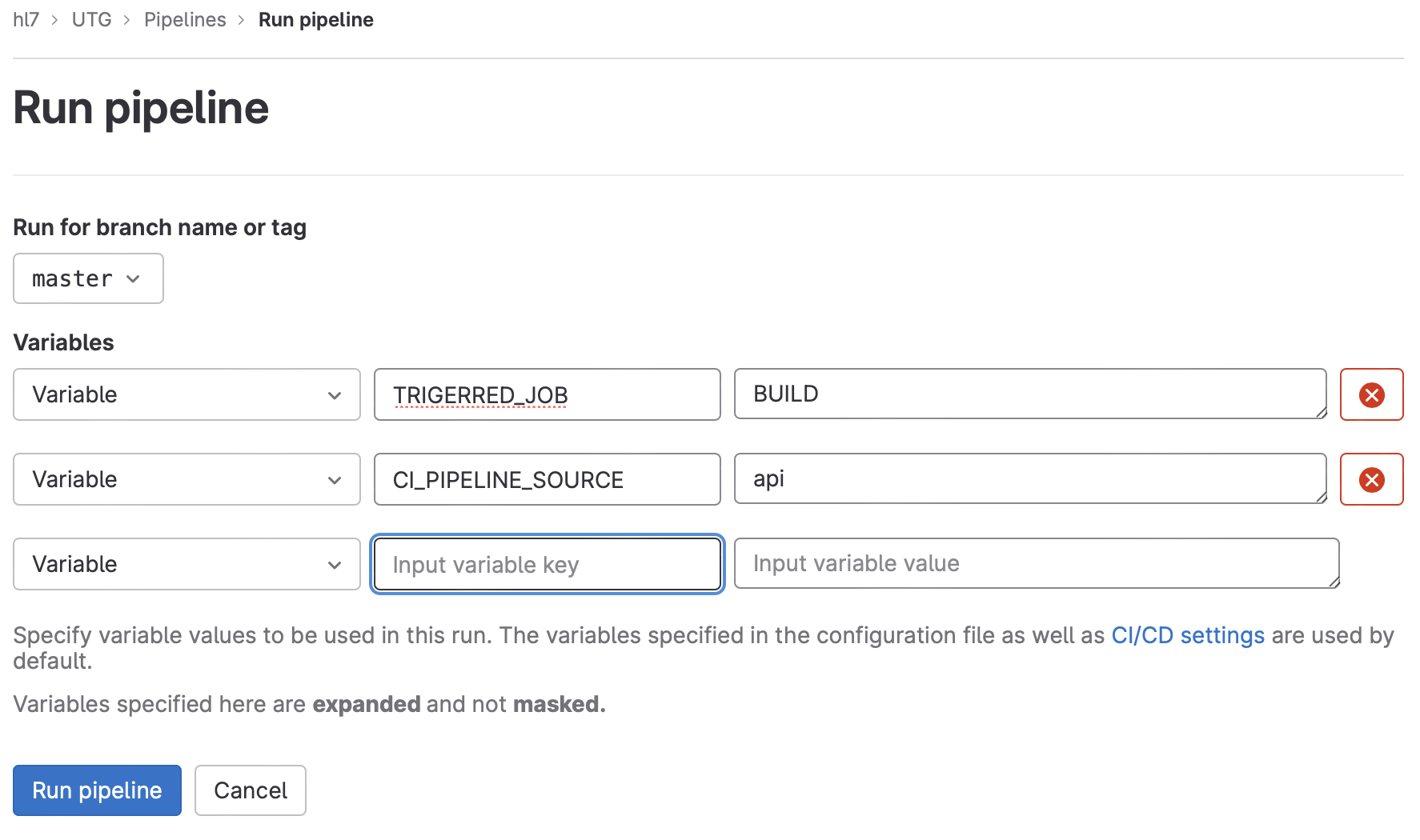The width and height of the screenshot is (1420, 840).
Task: Focus the empty Input variable key field
Action: tap(547, 564)
